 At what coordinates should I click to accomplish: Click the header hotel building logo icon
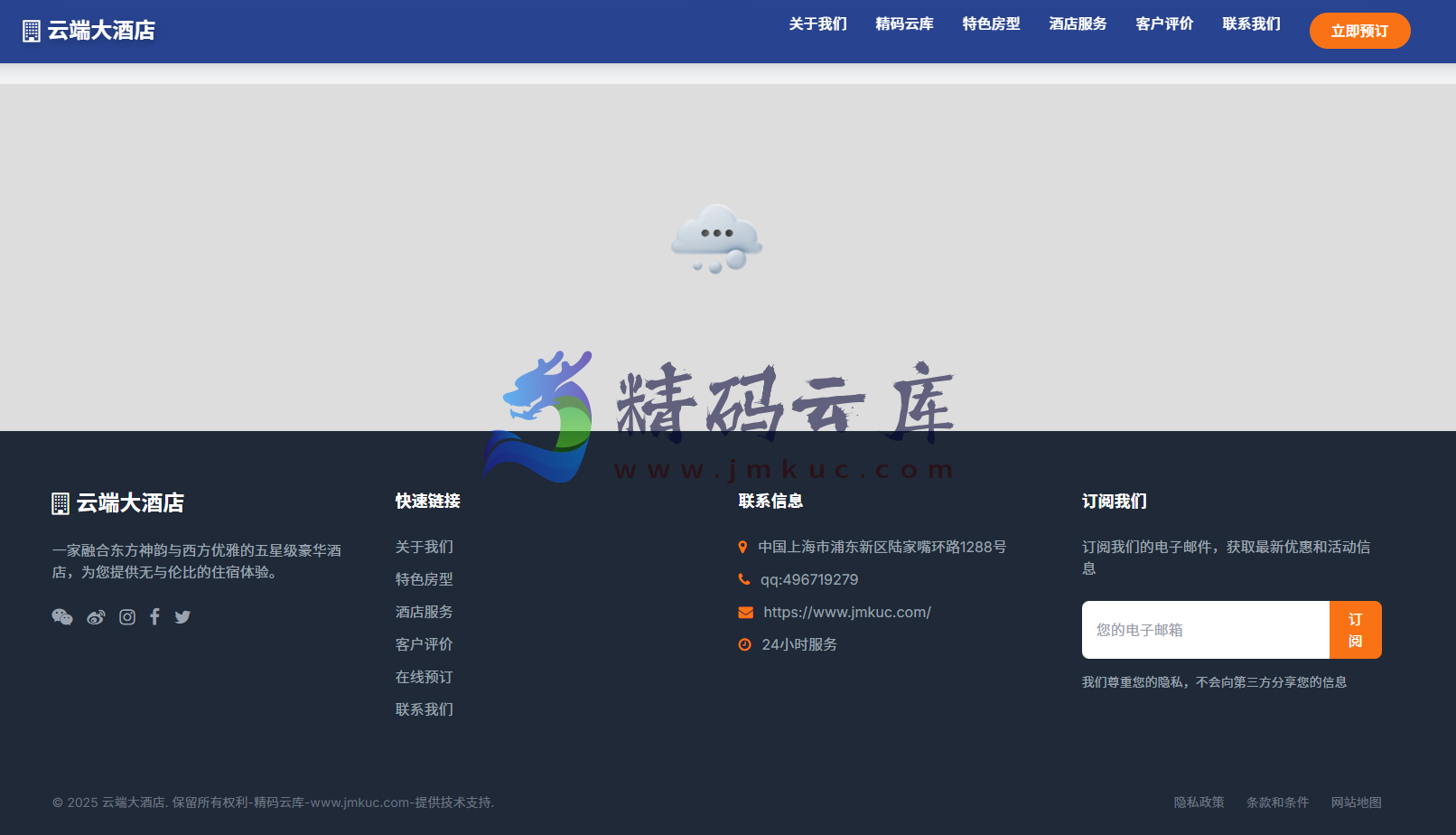32,31
